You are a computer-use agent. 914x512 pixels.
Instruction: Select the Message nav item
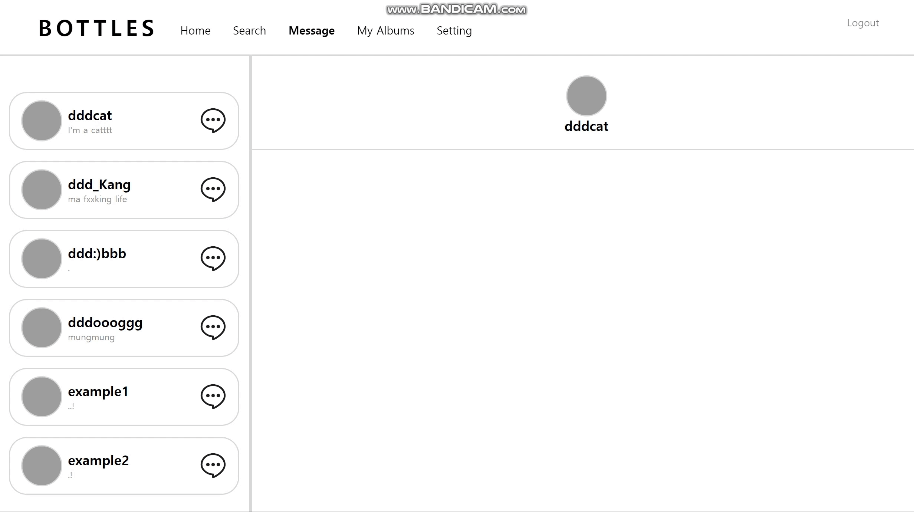(311, 30)
